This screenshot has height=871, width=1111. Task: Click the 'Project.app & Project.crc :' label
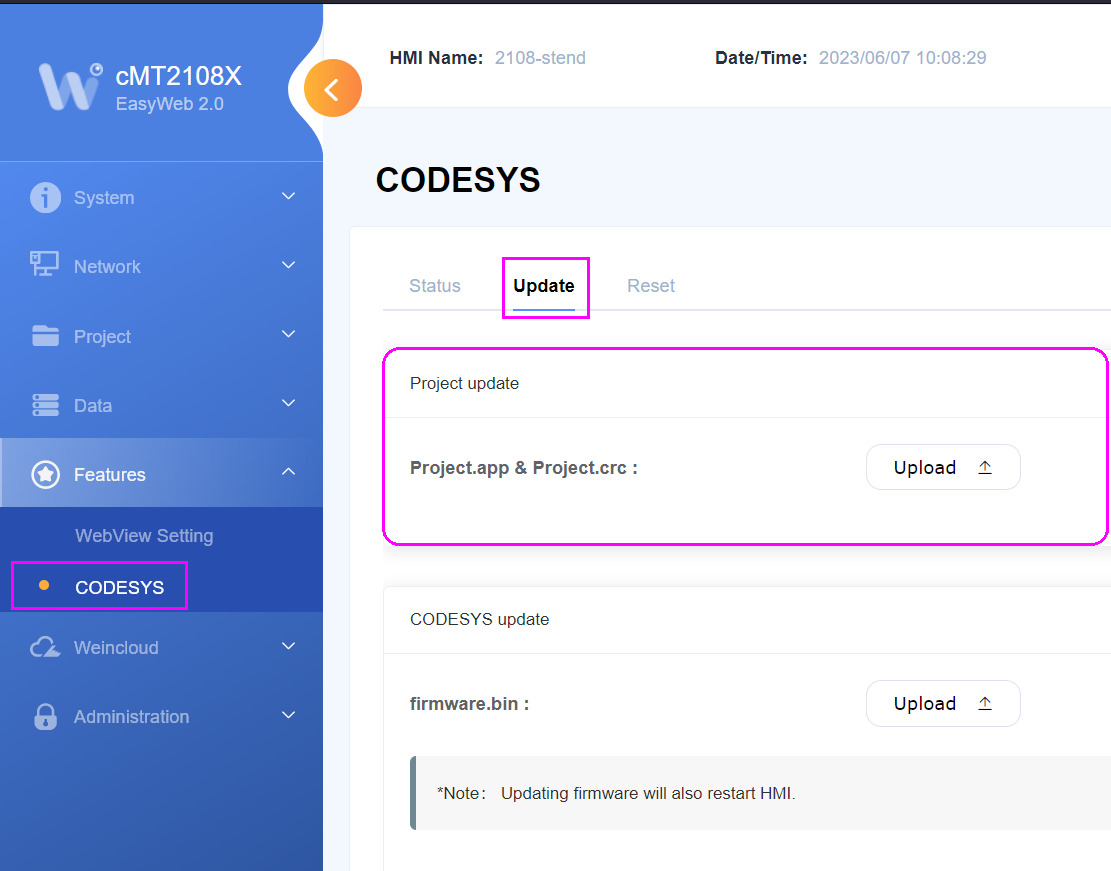(x=524, y=468)
